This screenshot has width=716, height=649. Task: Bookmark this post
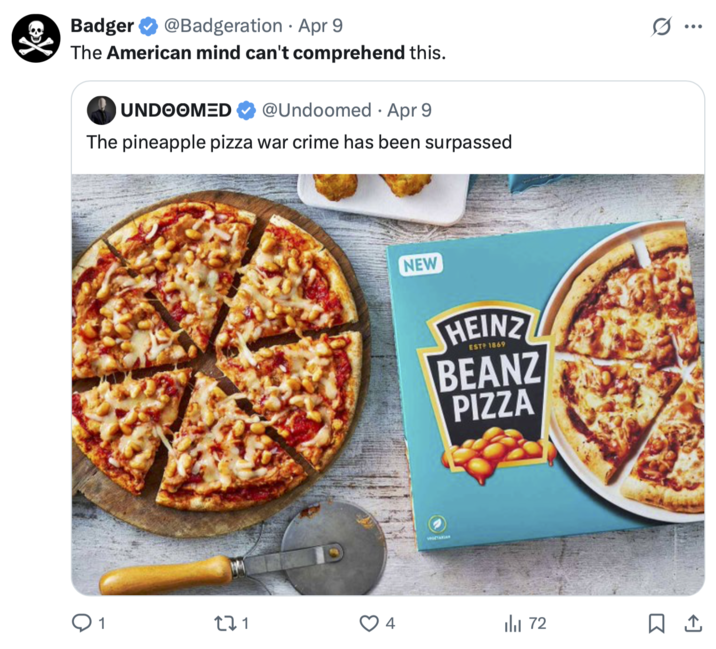pos(656,623)
